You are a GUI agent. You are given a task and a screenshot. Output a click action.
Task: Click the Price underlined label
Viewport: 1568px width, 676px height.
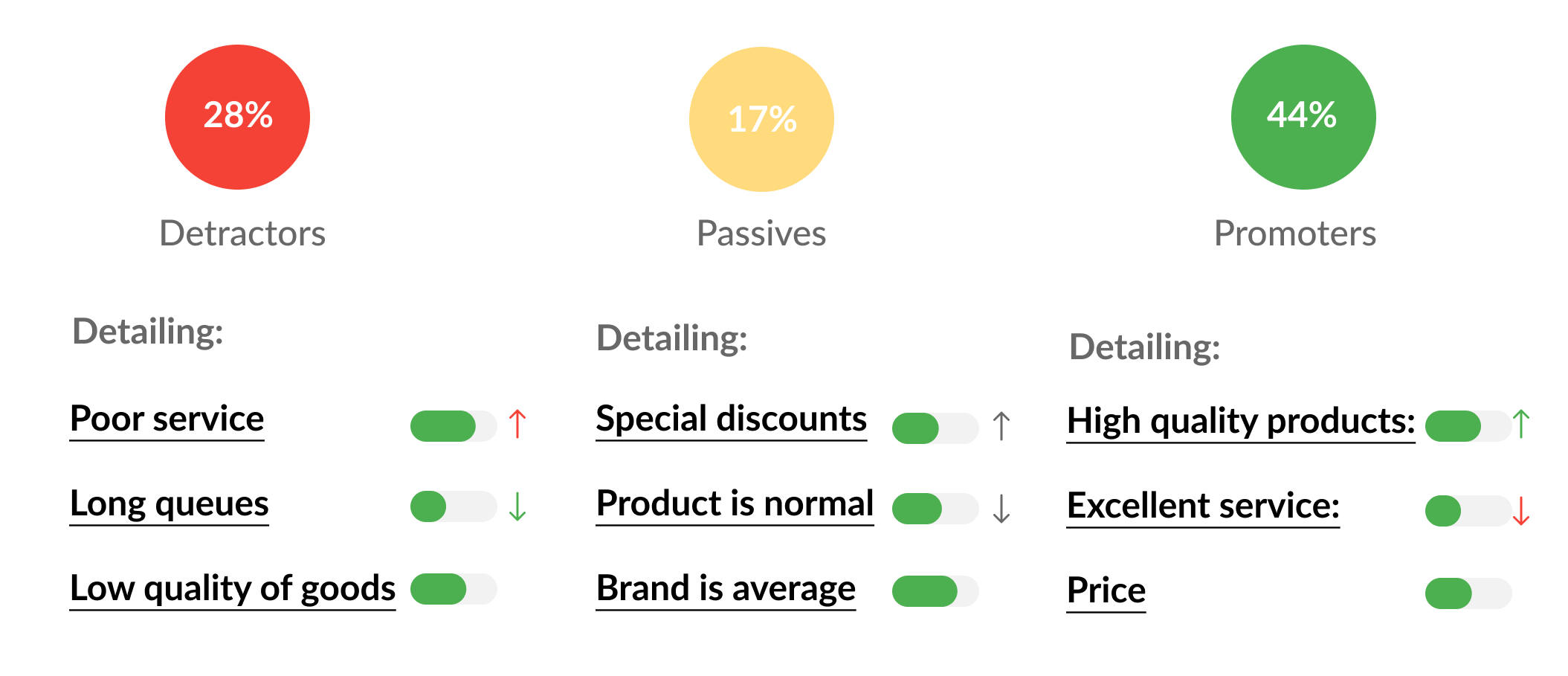point(1106,590)
